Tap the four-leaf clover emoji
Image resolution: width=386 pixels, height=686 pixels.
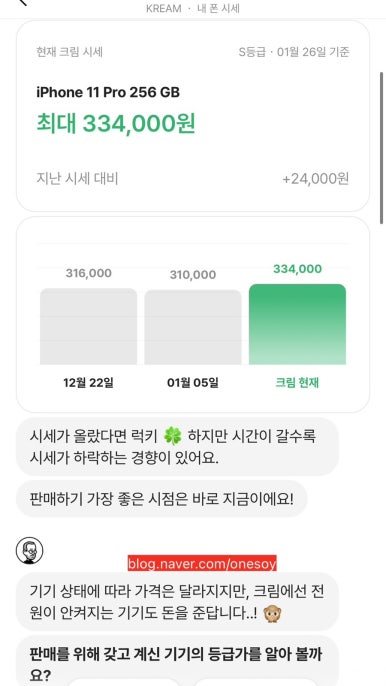tap(172, 437)
